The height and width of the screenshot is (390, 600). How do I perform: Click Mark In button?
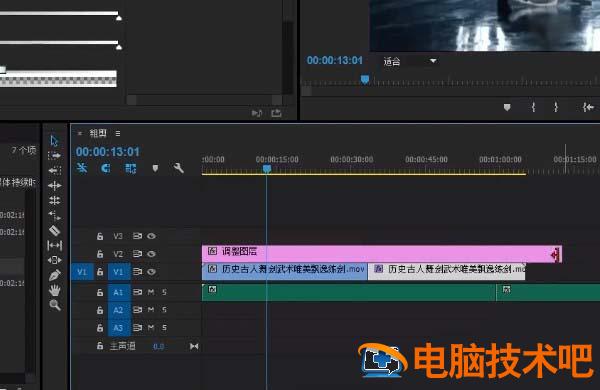(x=533, y=108)
